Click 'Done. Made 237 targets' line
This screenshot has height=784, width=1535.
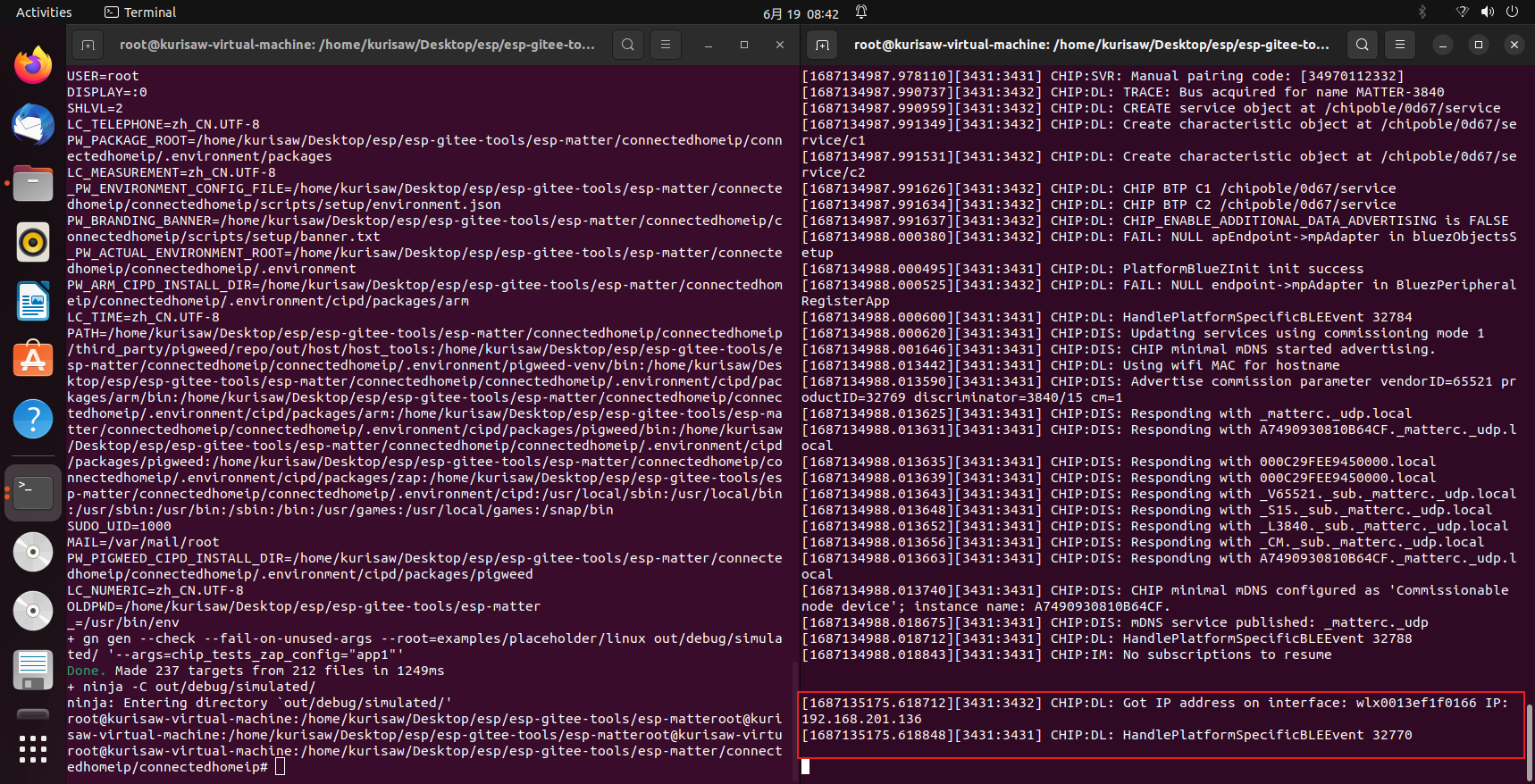256,671
